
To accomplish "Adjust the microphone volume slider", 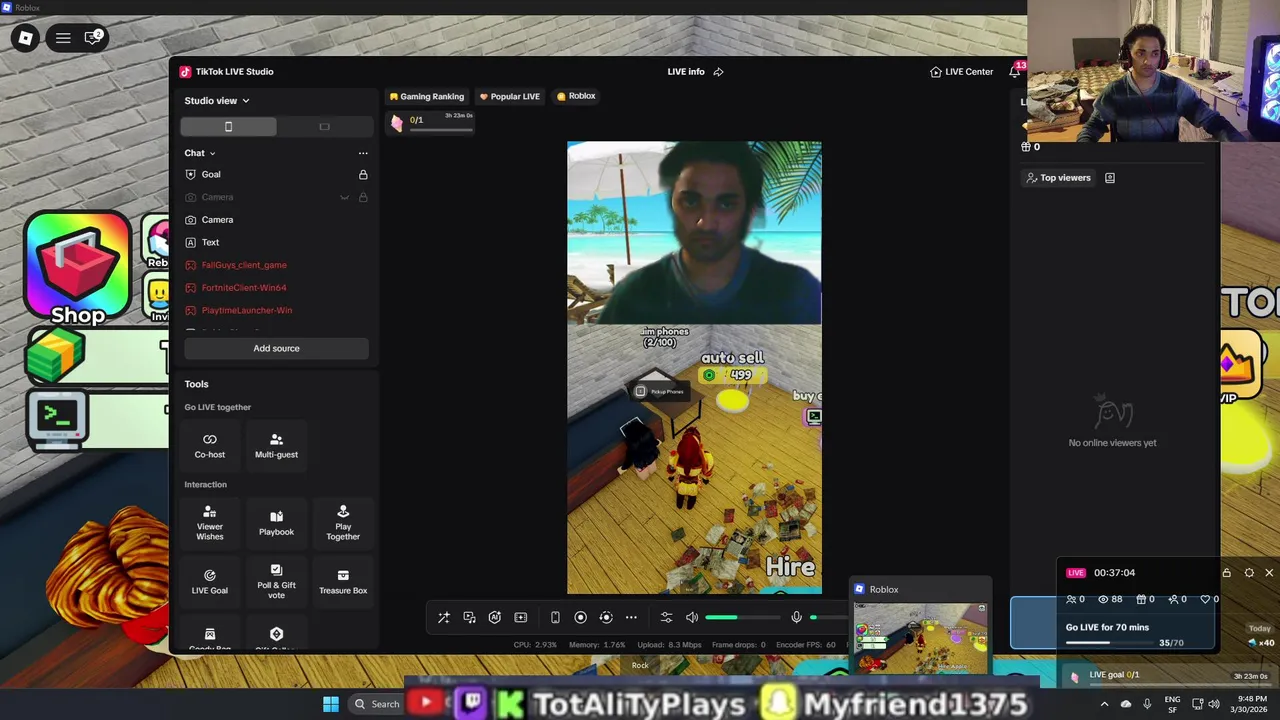I will [830, 618].
